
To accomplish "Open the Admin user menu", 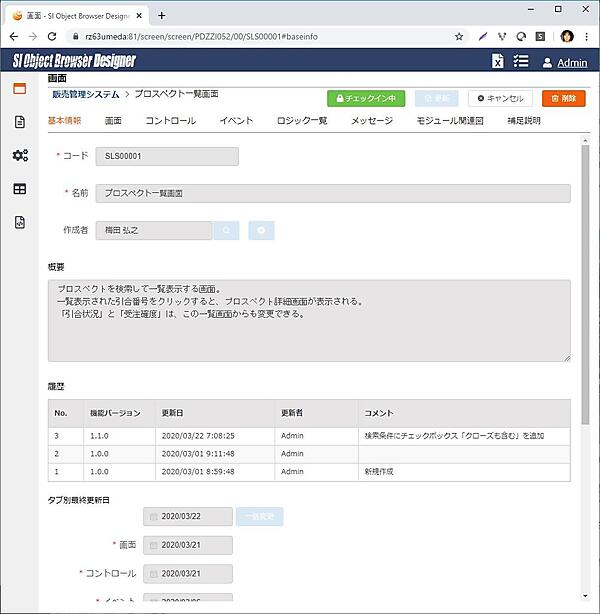I will [565, 62].
